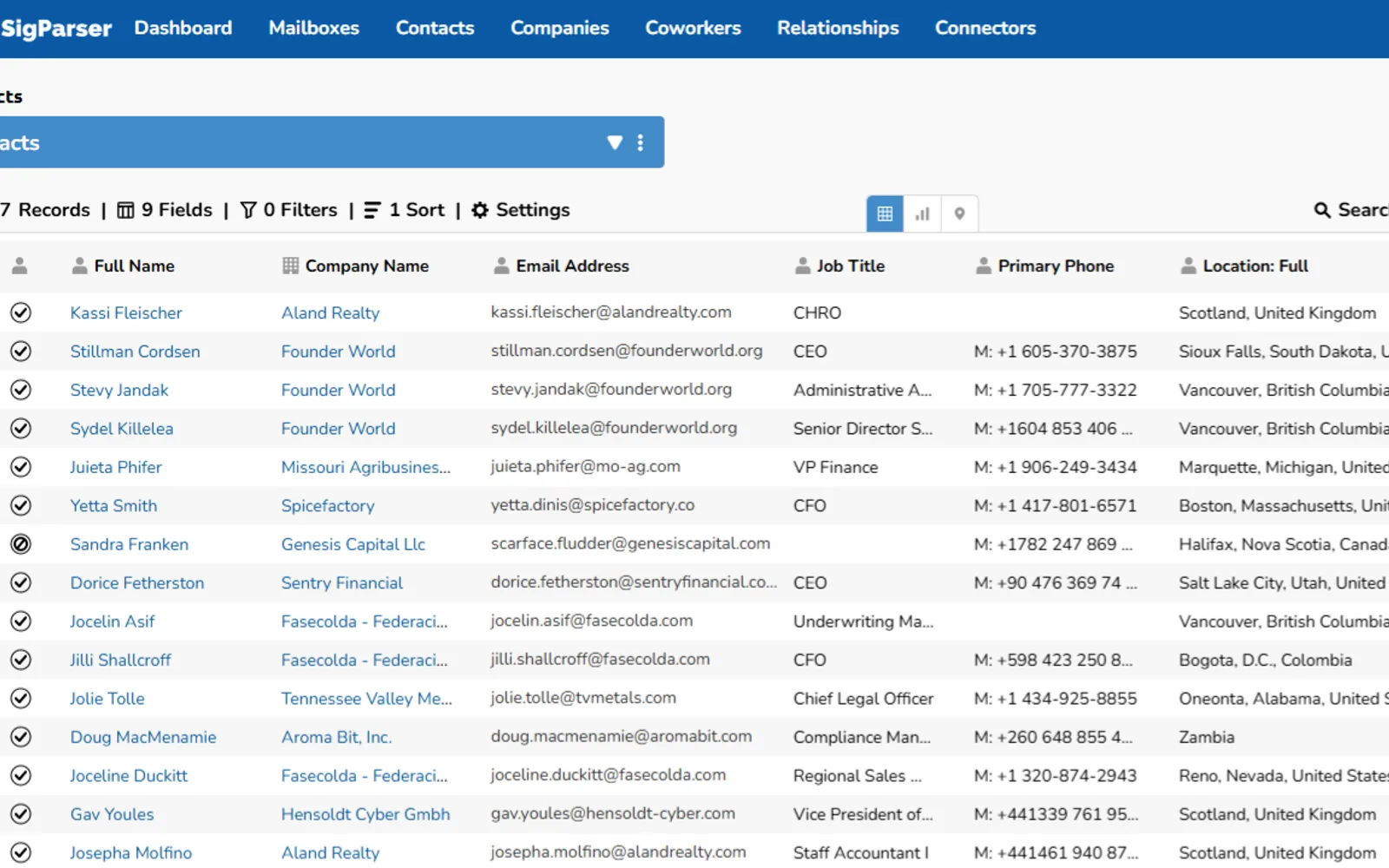Image resolution: width=1389 pixels, height=868 pixels.
Task: Switch to grid table view icon
Action: [x=885, y=214]
